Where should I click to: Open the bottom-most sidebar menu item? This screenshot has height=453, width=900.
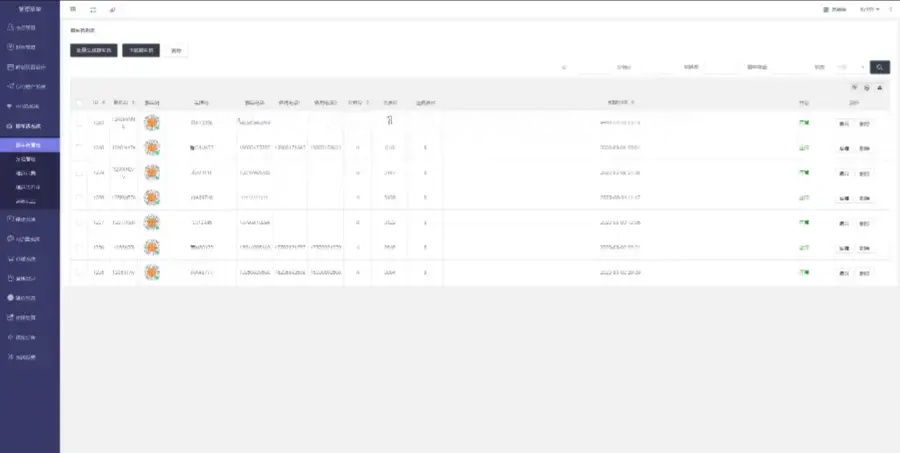(x=29, y=356)
